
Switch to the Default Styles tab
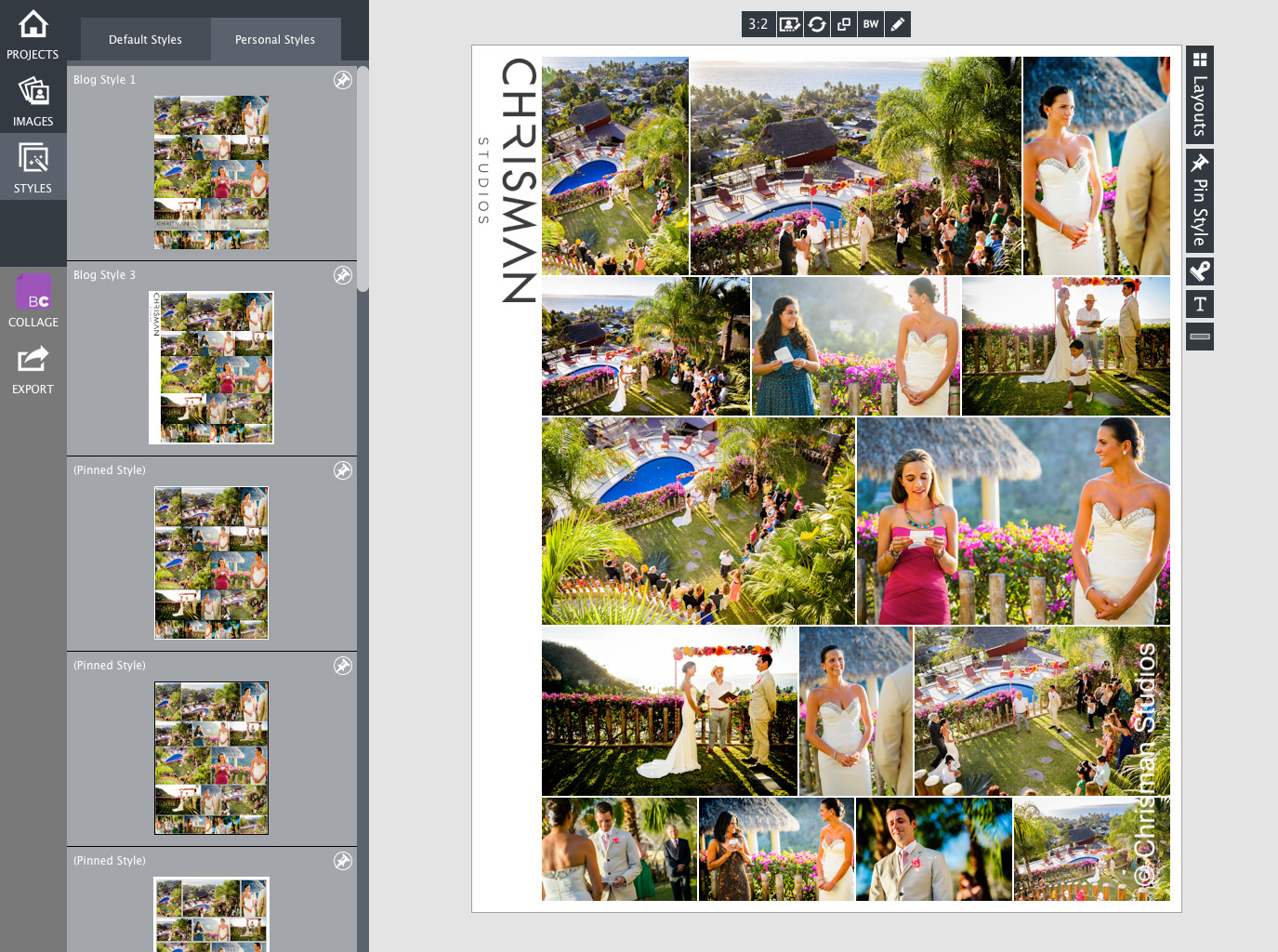point(145,40)
